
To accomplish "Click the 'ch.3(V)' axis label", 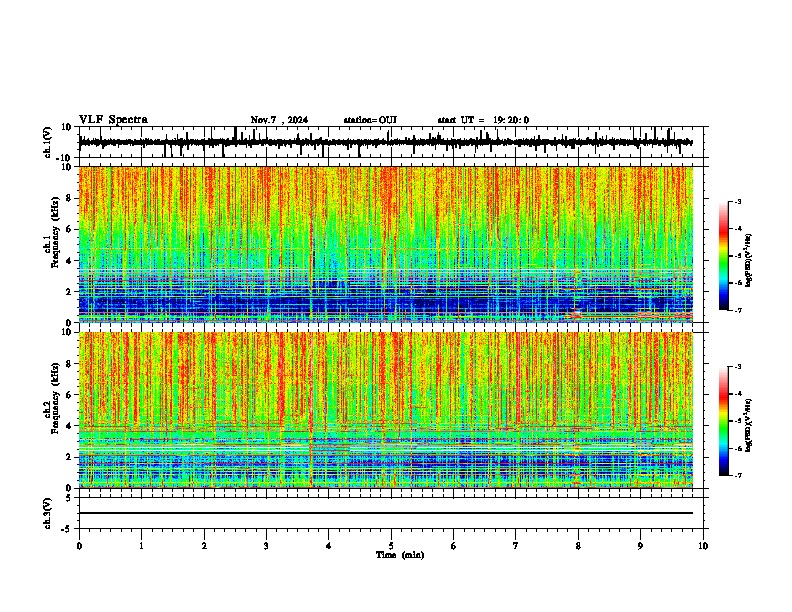I will pyautogui.click(x=48, y=513).
